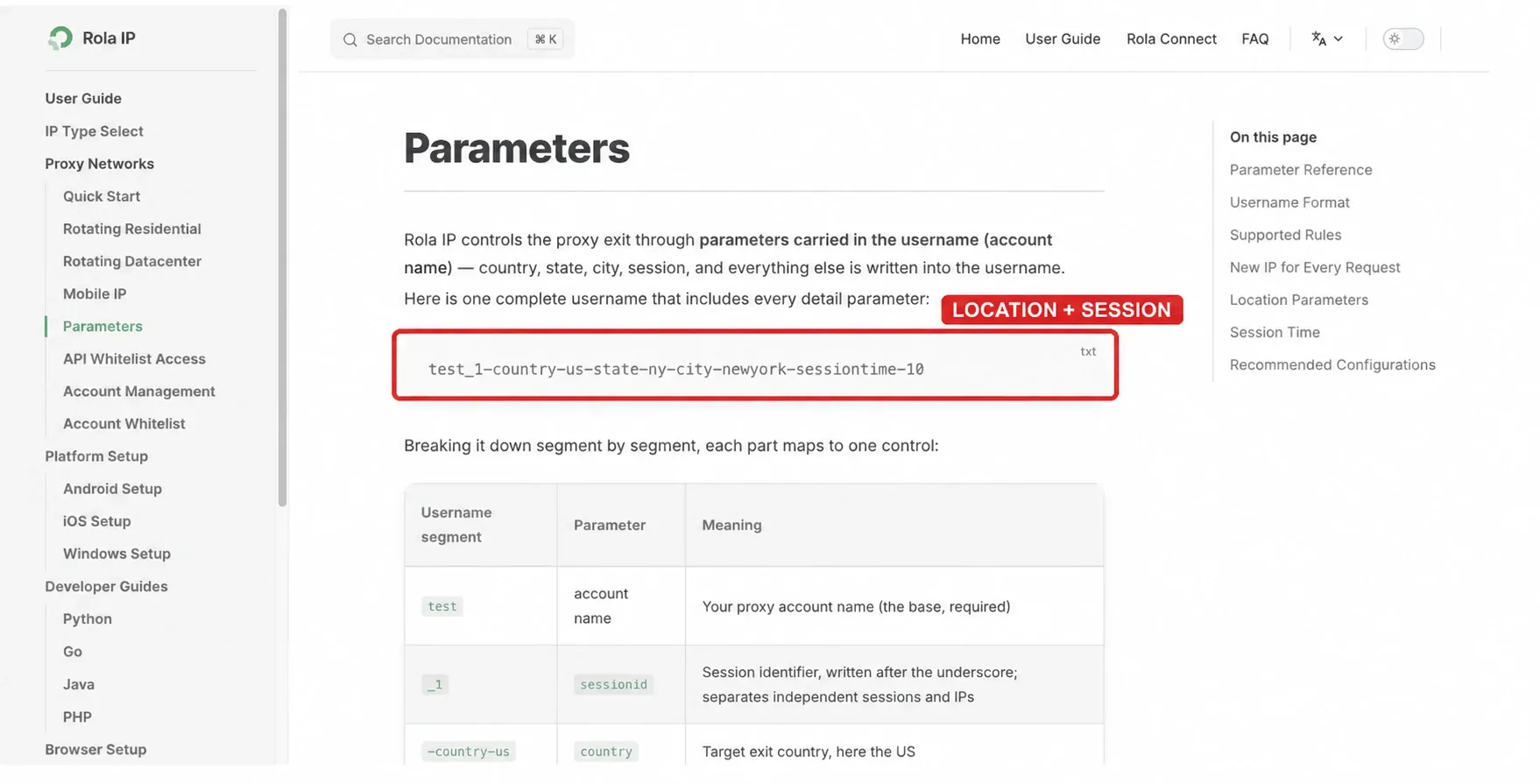Screen dimensions: 1540x784
Task: Jump to Username Format section
Action: (1289, 201)
